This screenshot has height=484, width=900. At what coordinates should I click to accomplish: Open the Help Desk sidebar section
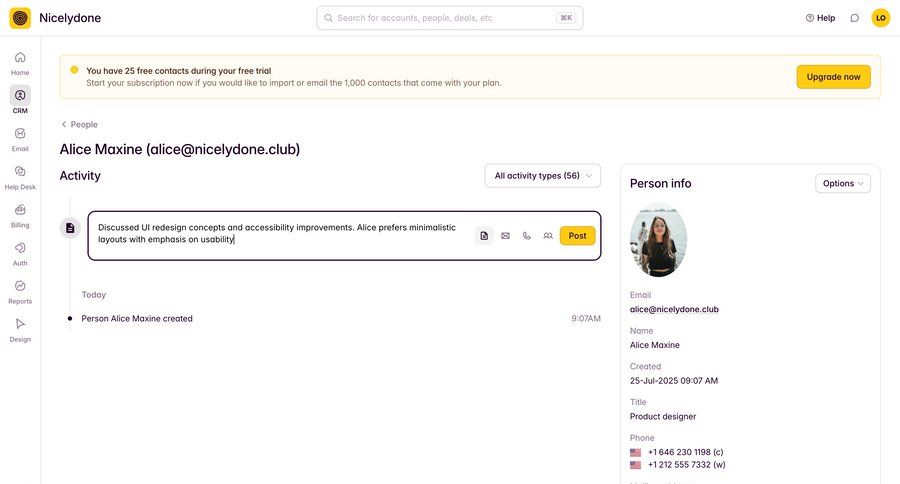20,177
